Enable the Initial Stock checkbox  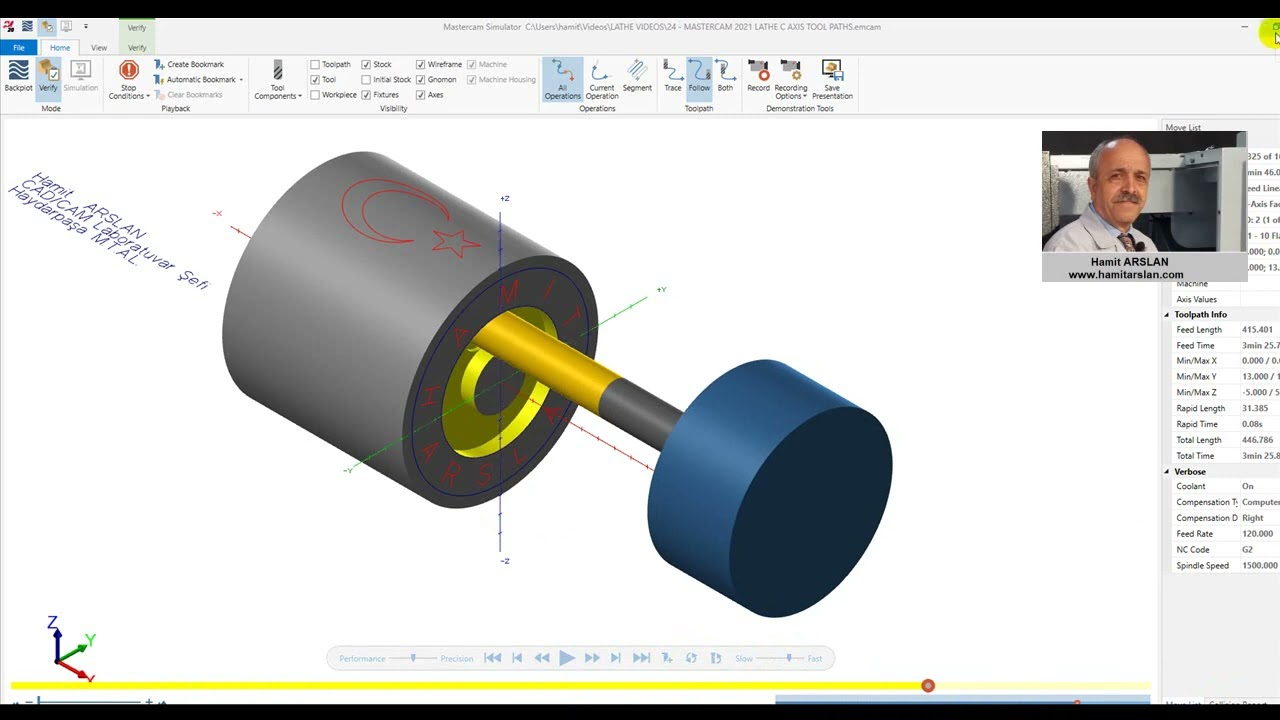(x=366, y=79)
